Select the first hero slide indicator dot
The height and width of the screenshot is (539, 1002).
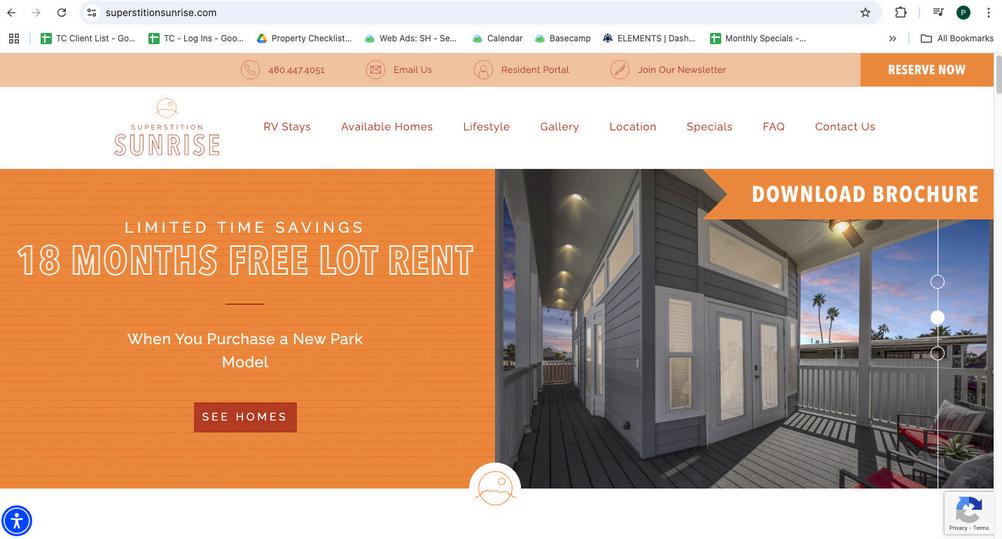coord(937,282)
